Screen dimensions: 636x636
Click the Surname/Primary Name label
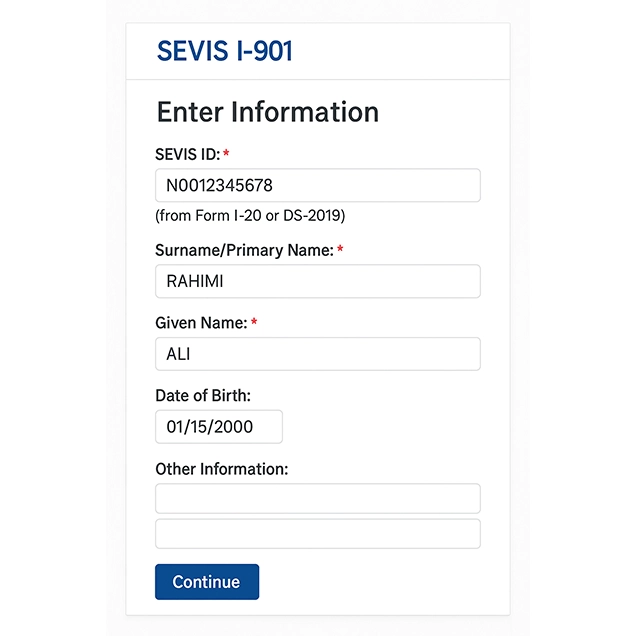[244, 250]
